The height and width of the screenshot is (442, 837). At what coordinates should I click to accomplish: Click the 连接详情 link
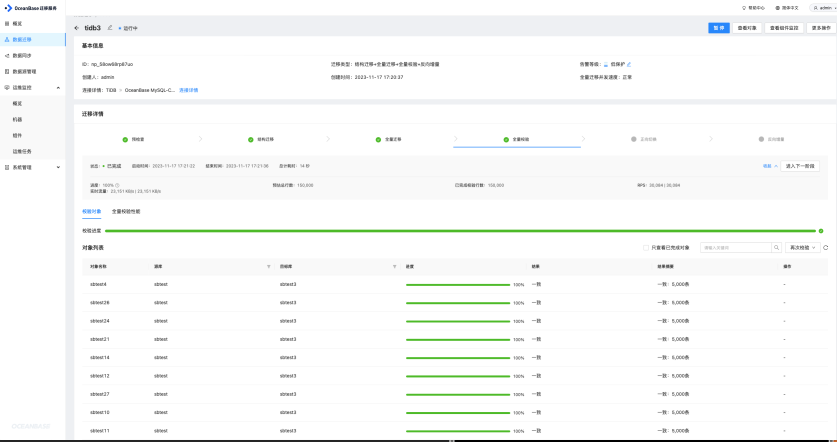[188, 90]
